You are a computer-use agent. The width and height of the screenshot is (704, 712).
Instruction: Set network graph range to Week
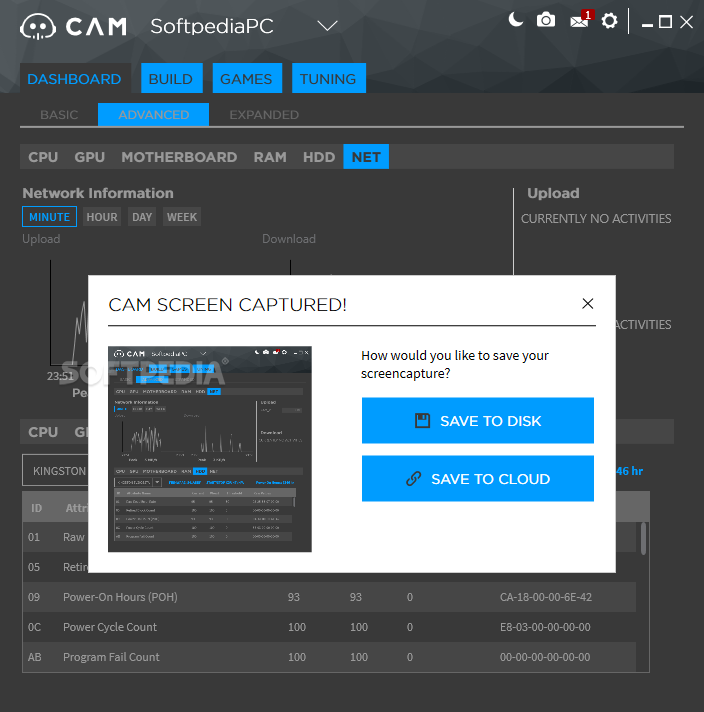pos(182,217)
